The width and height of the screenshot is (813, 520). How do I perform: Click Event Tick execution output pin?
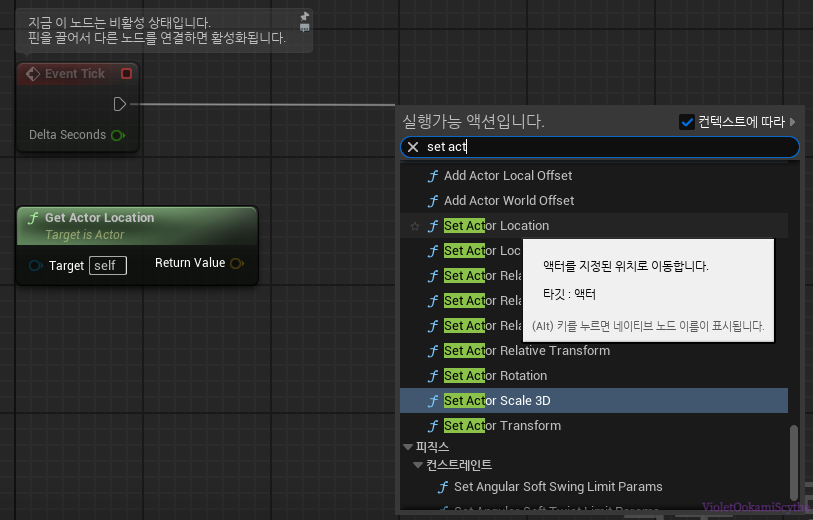120,104
